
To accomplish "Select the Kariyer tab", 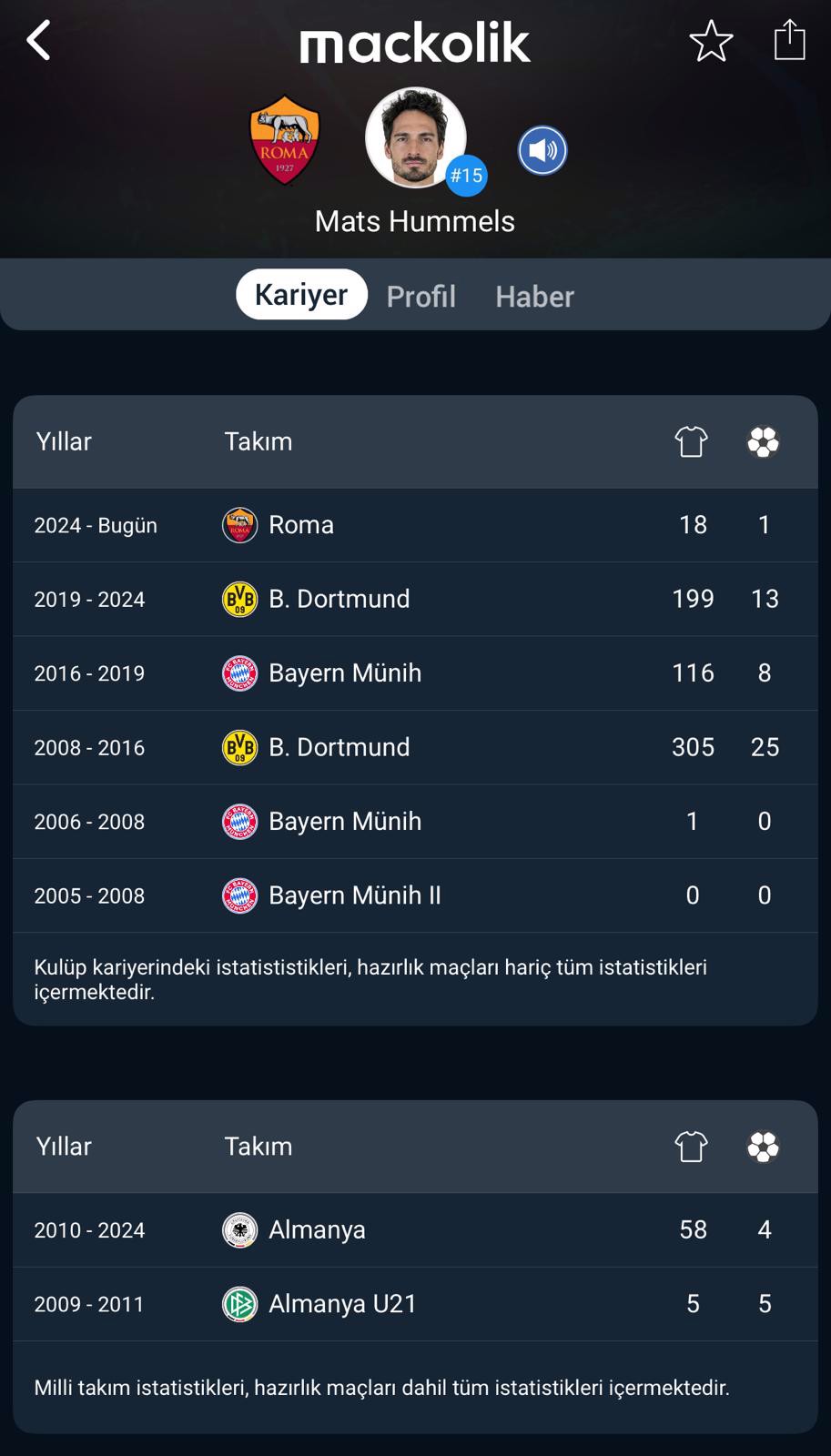I will coord(301,295).
